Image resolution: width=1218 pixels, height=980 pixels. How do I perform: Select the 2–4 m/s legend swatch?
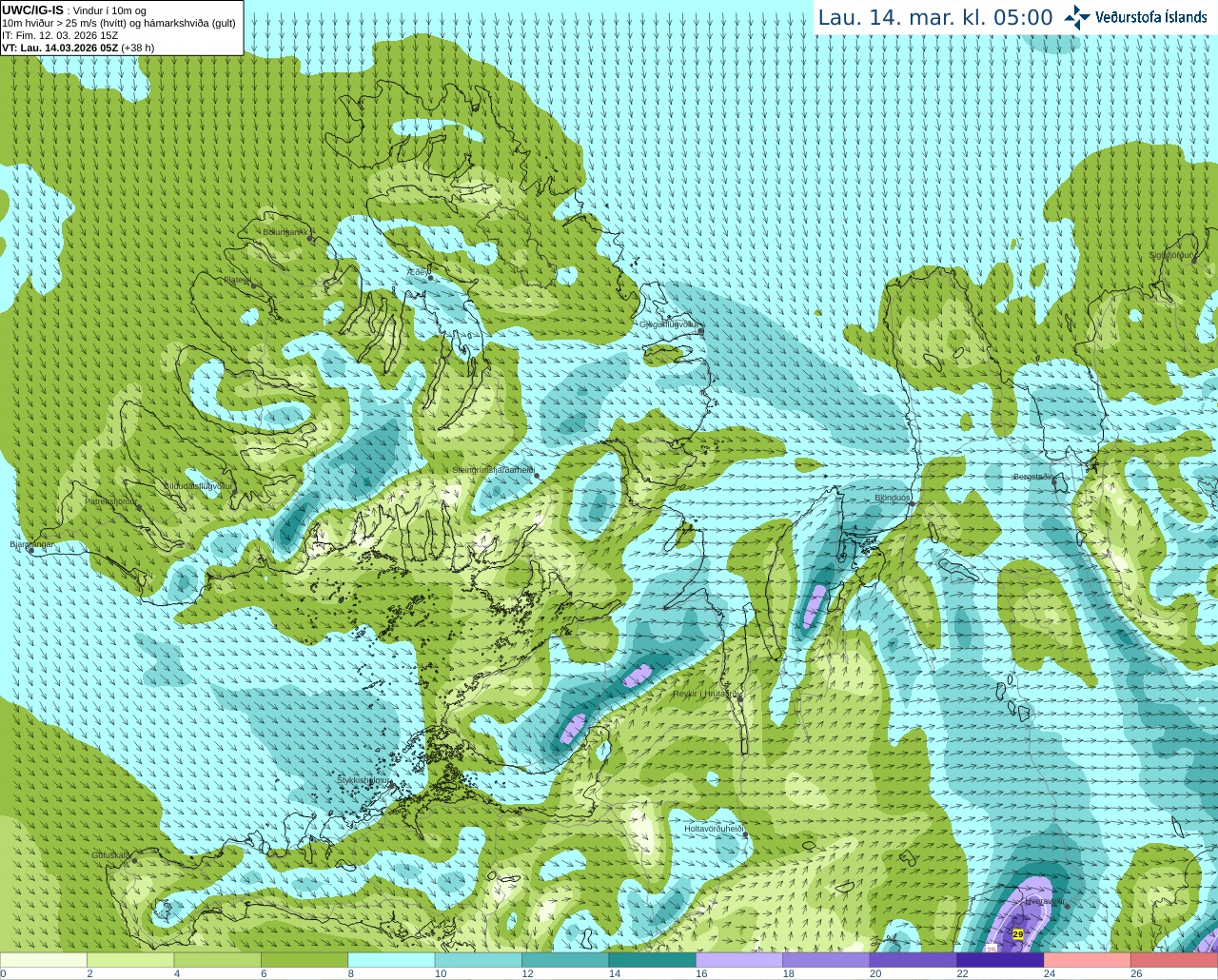(130, 959)
